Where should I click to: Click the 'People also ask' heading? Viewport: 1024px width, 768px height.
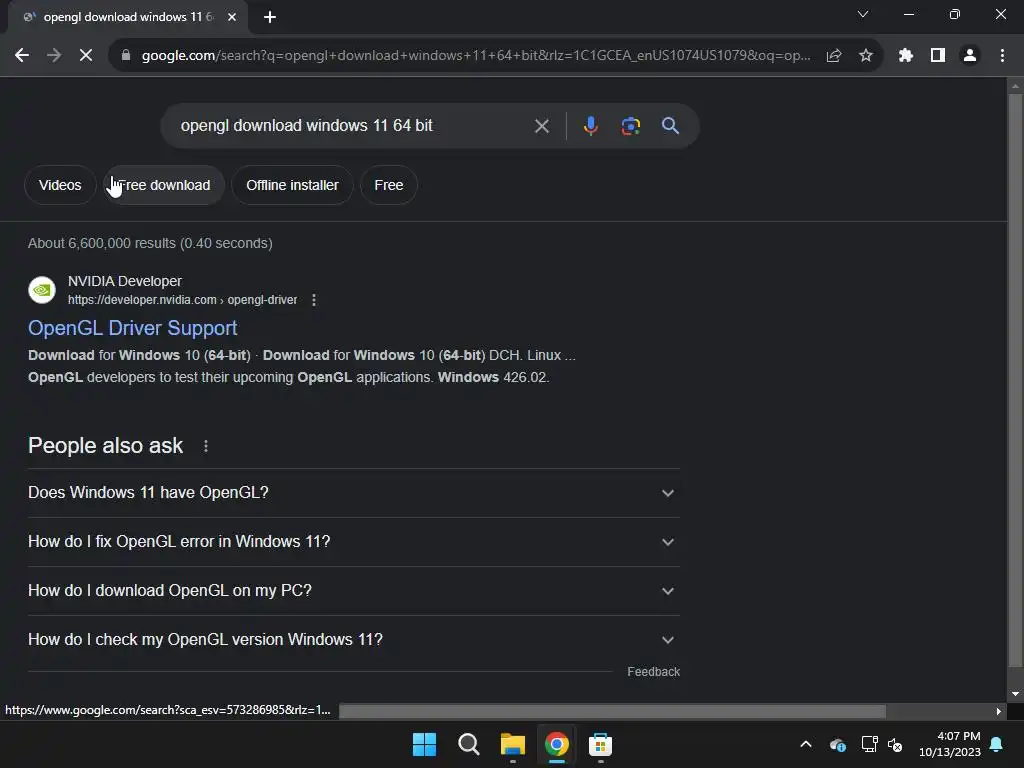pyautogui.click(x=105, y=445)
